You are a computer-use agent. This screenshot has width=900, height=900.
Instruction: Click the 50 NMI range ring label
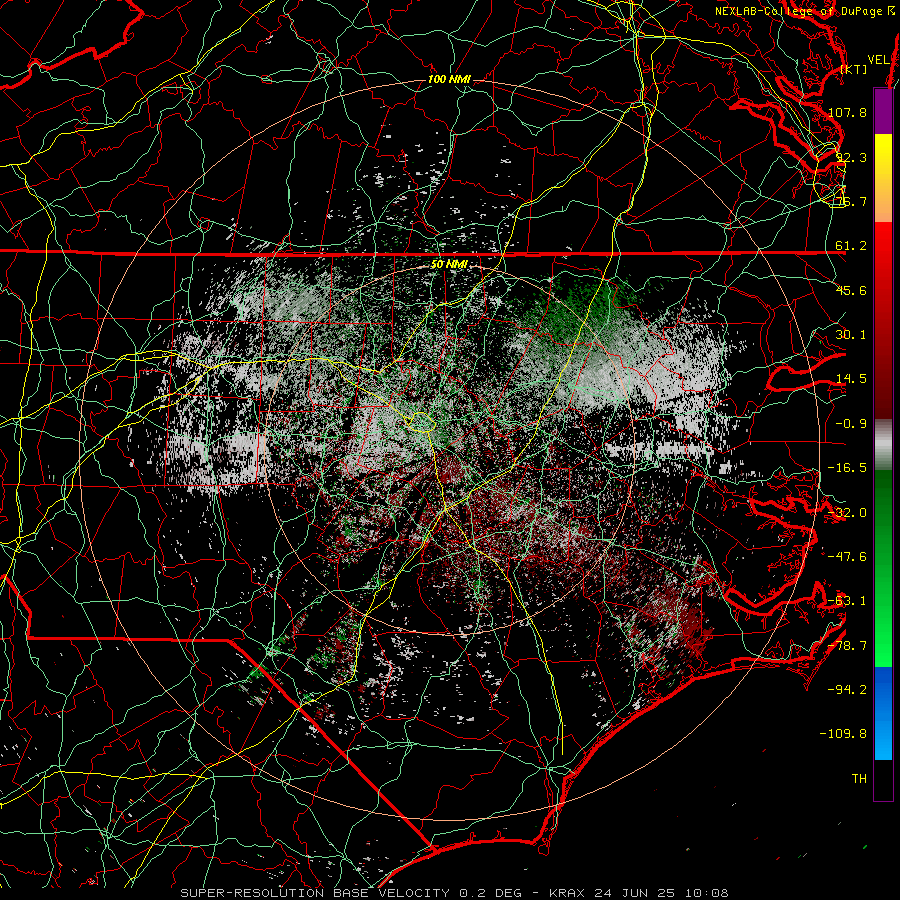[x=449, y=264]
